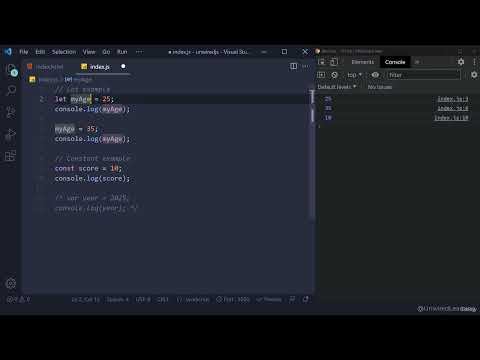This screenshot has width=480, height=360.
Task: Select the Console tab in DevTools
Action: click(395, 62)
